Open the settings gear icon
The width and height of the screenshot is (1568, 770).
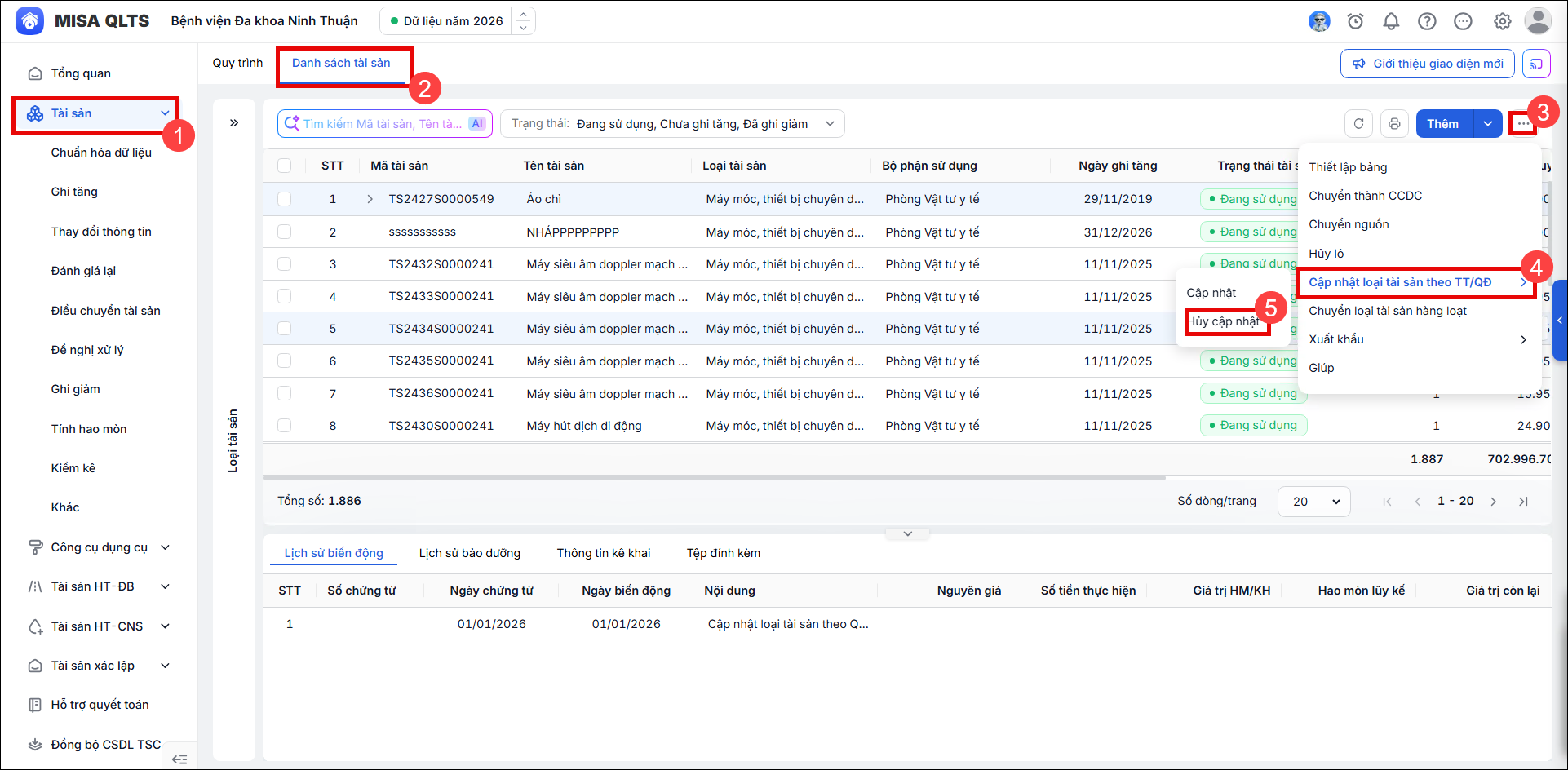(1502, 21)
